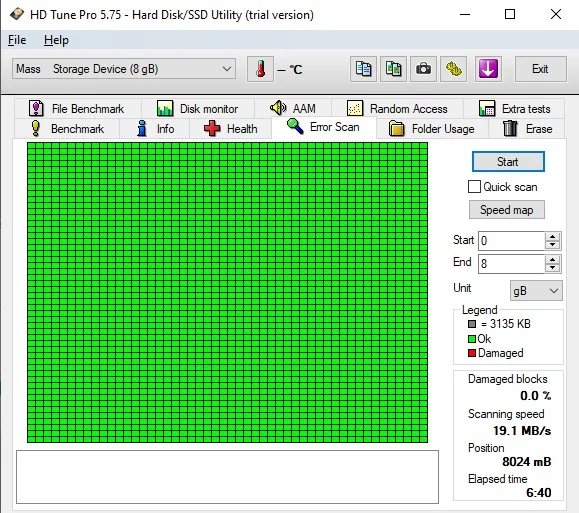
Task: Enable the Quick scan checkbox
Action: 474,187
